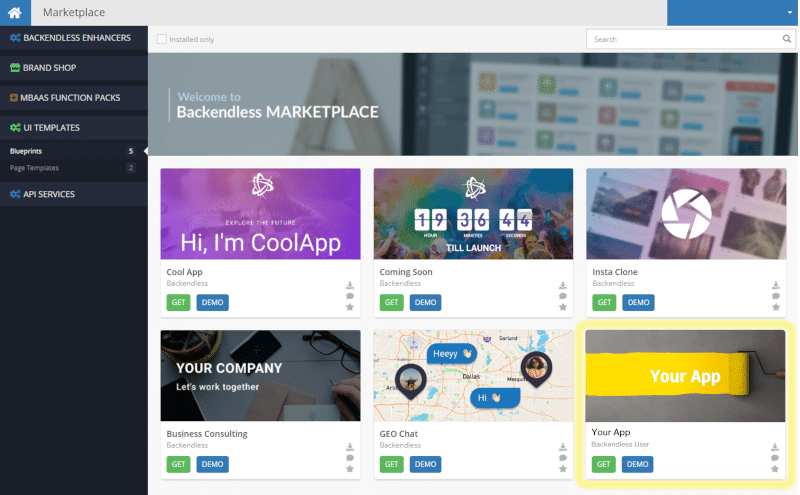Click the Backendless User author text

pyautogui.click(x=620, y=444)
